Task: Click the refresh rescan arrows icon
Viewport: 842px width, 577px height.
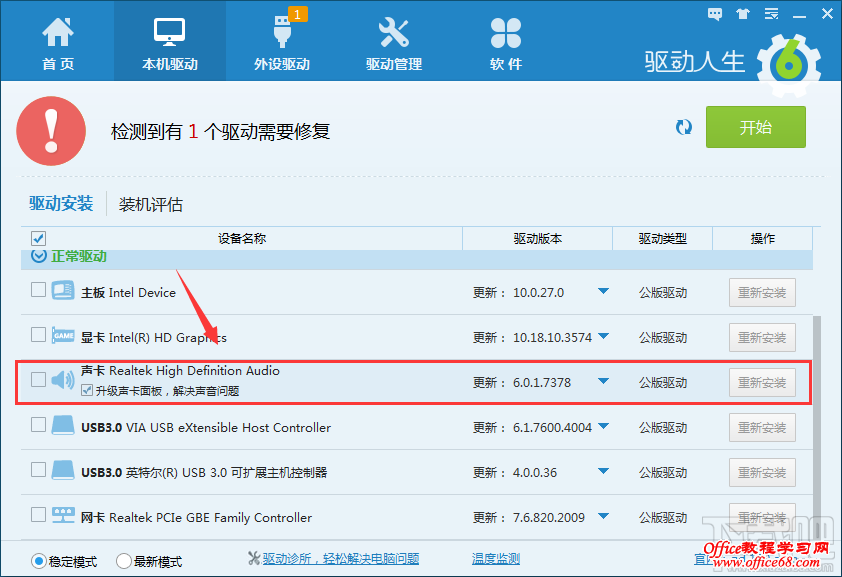Action: 684,127
